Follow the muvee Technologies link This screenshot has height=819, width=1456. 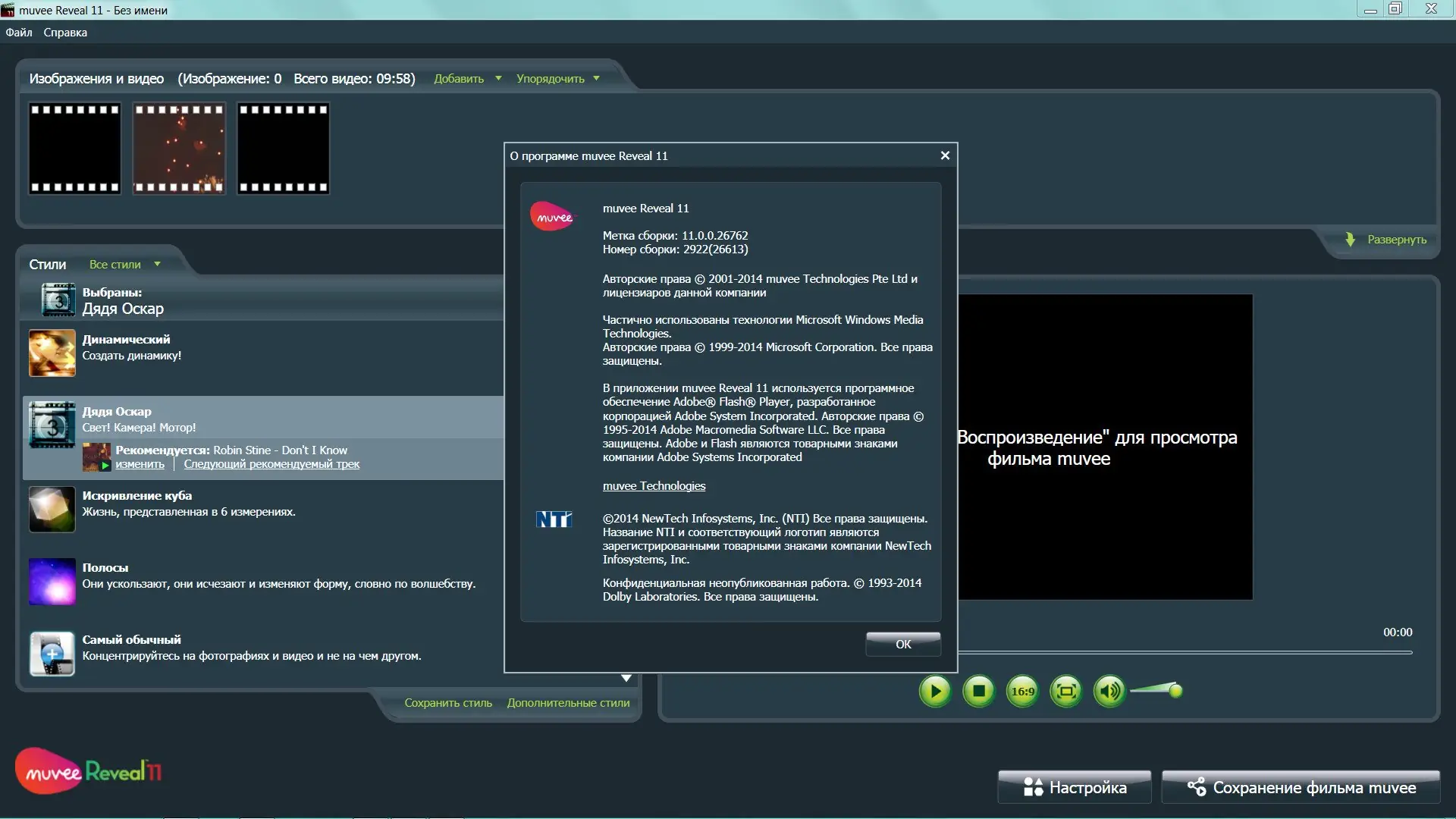(x=654, y=486)
